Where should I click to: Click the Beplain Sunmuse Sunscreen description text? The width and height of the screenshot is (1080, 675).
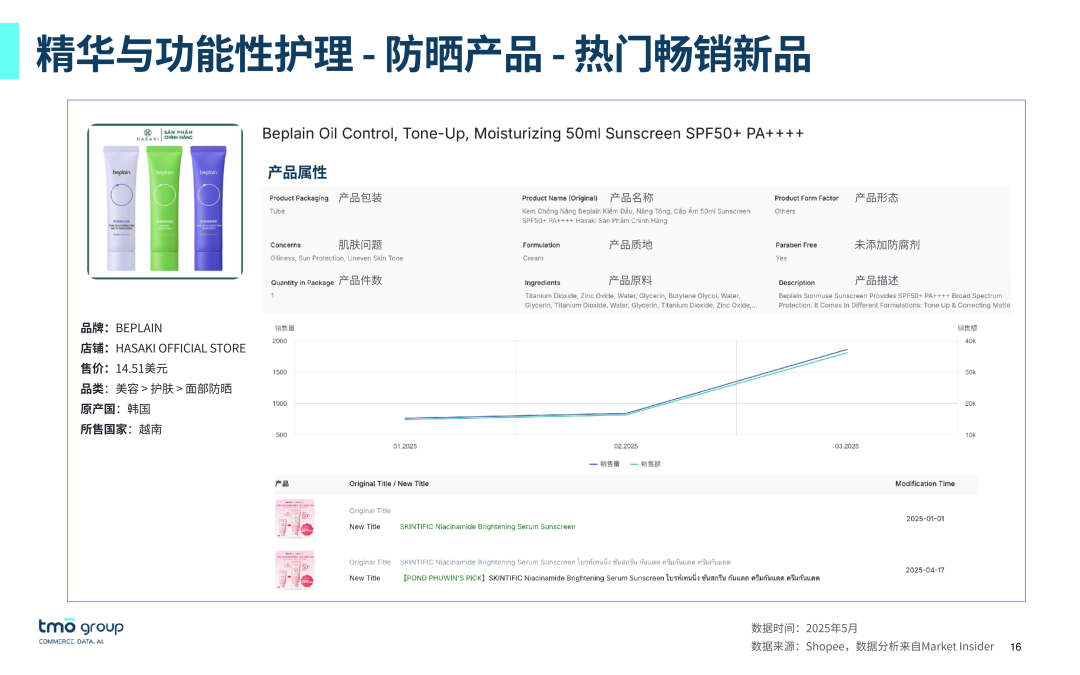[894, 300]
